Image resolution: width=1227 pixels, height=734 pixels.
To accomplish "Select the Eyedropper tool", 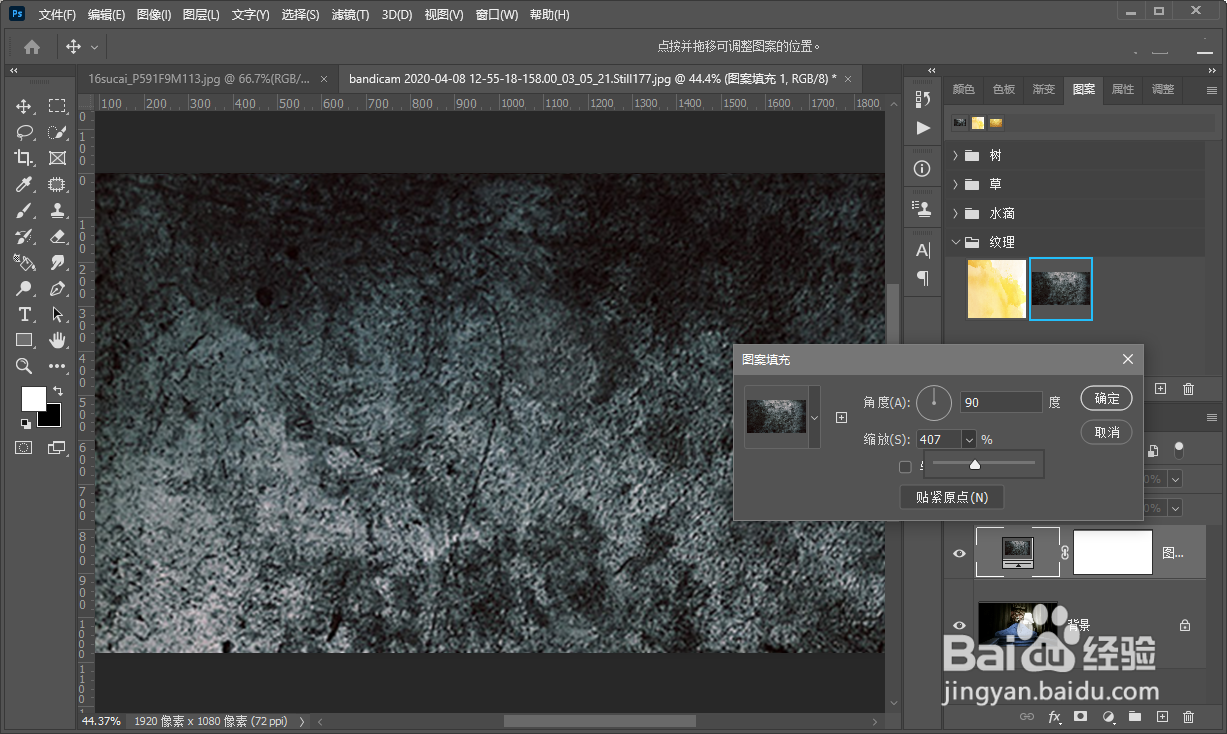I will click(24, 184).
